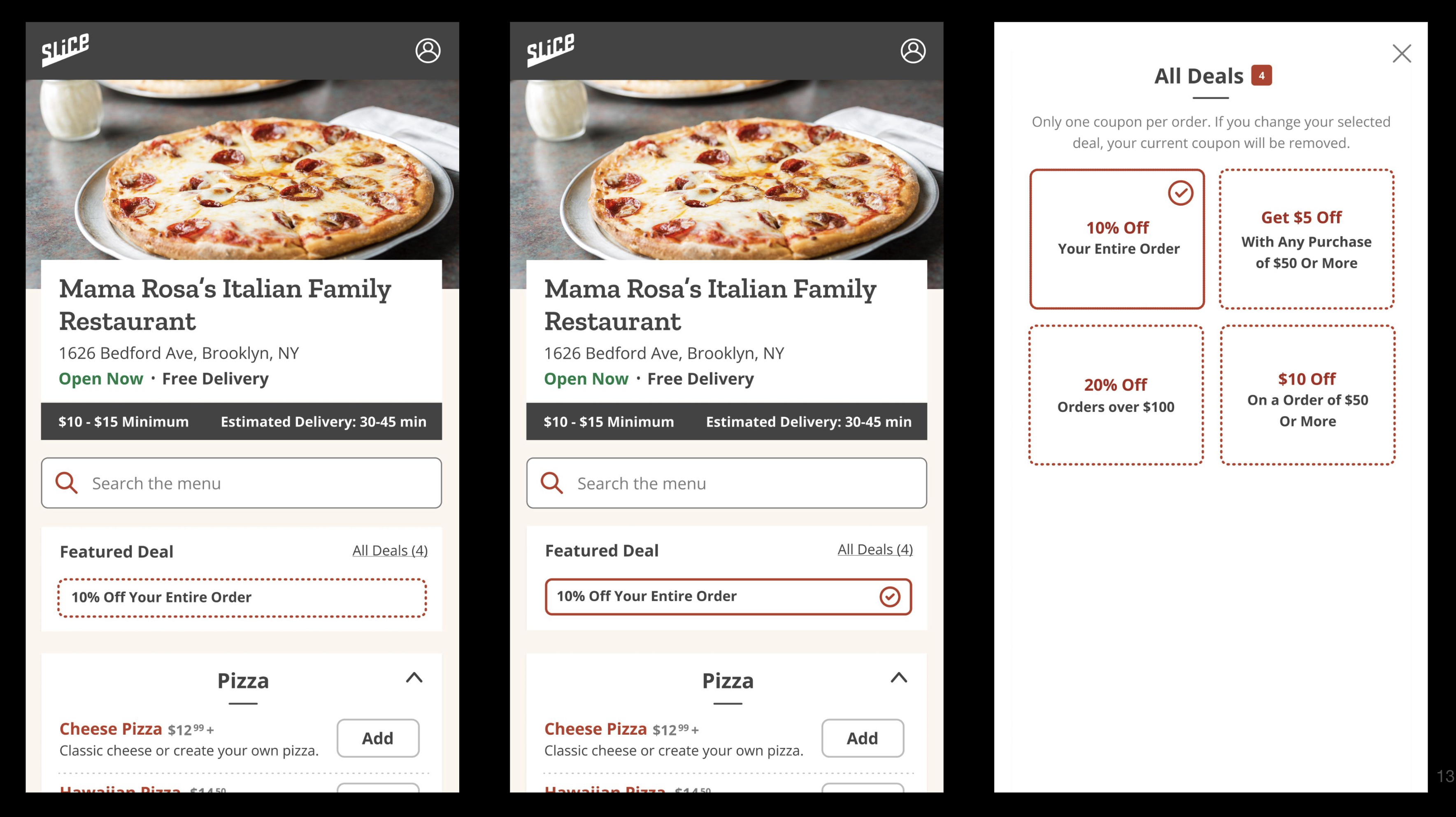Open the profile icon in left screen
1456x817 pixels.
point(428,51)
